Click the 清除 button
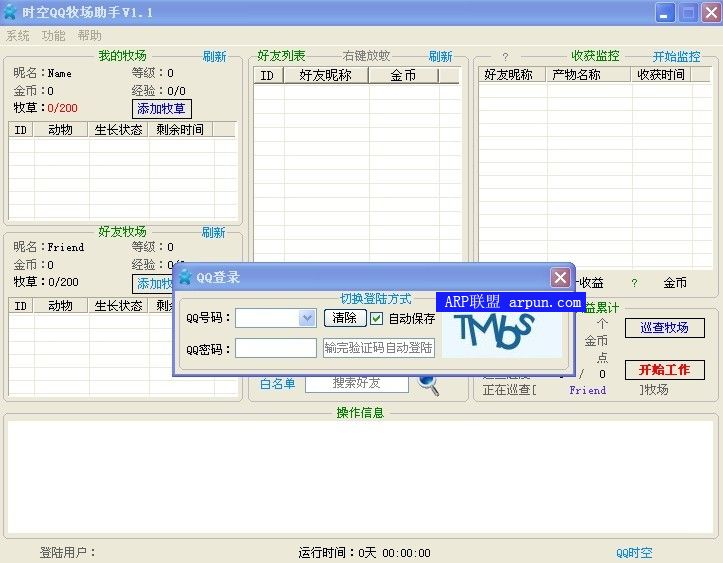 coord(345,318)
